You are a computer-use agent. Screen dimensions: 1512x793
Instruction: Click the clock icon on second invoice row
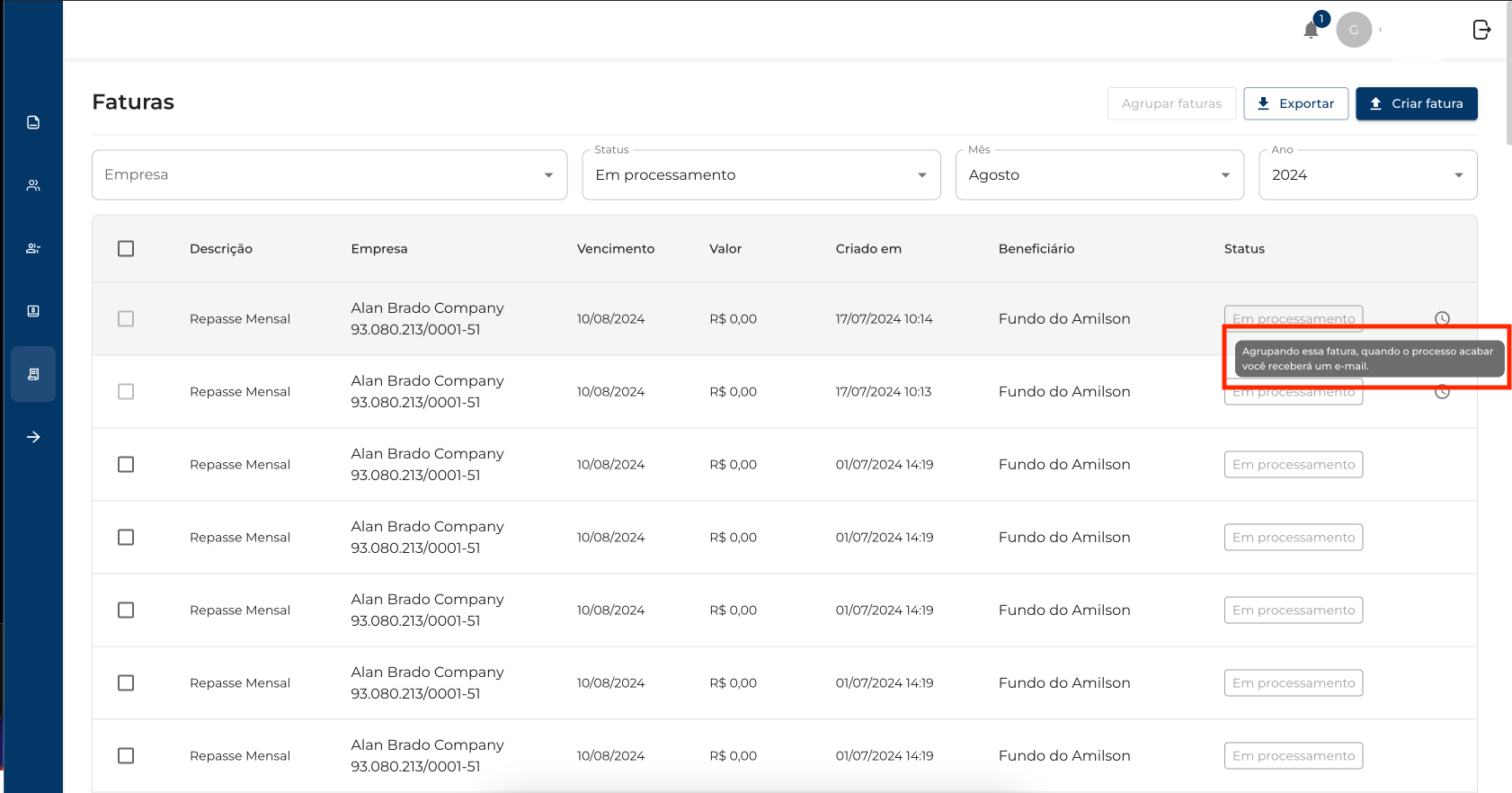1442,392
